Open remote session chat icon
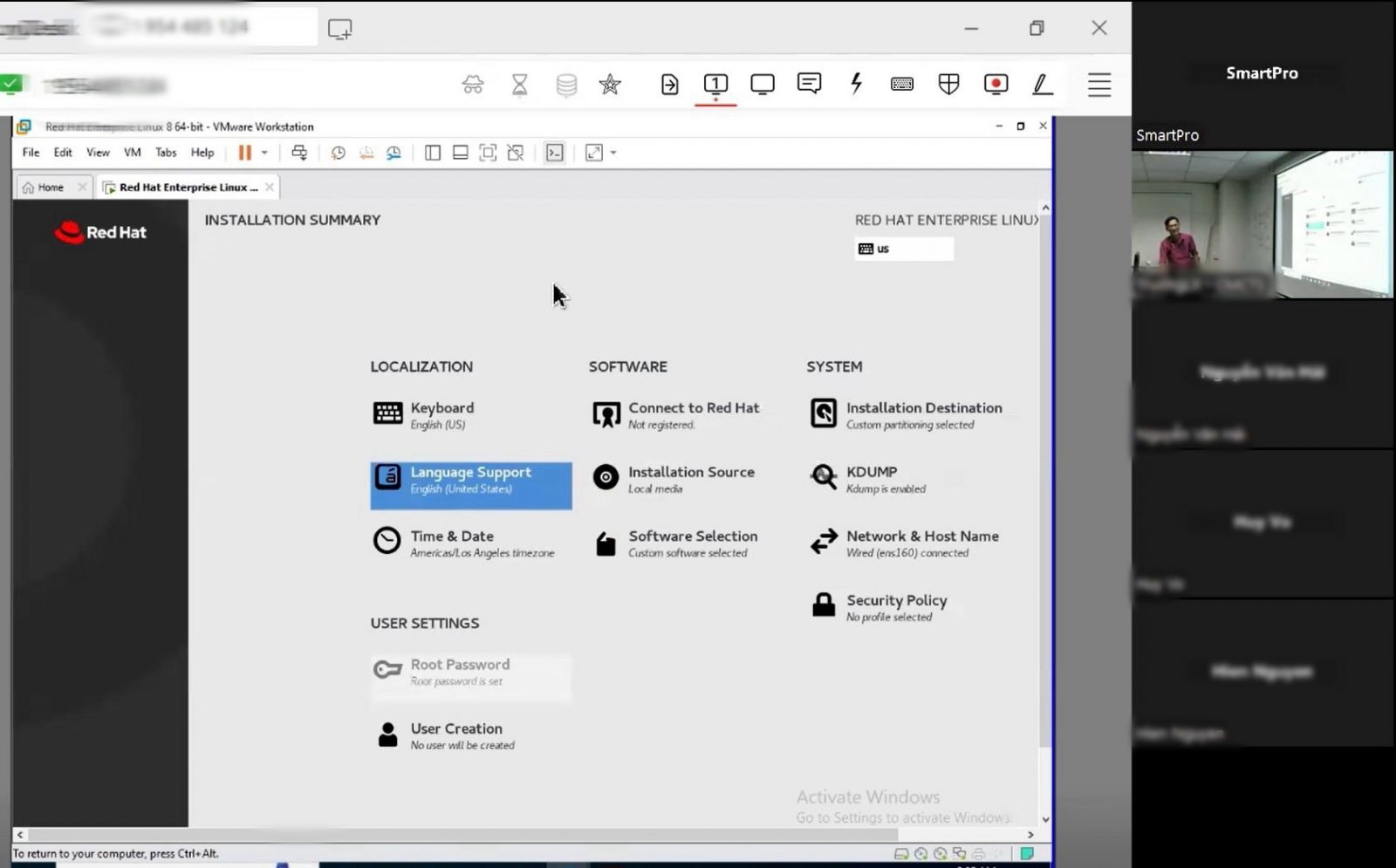This screenshot has width=1396, height=868. pyautogui.click(x=809, y=84)
